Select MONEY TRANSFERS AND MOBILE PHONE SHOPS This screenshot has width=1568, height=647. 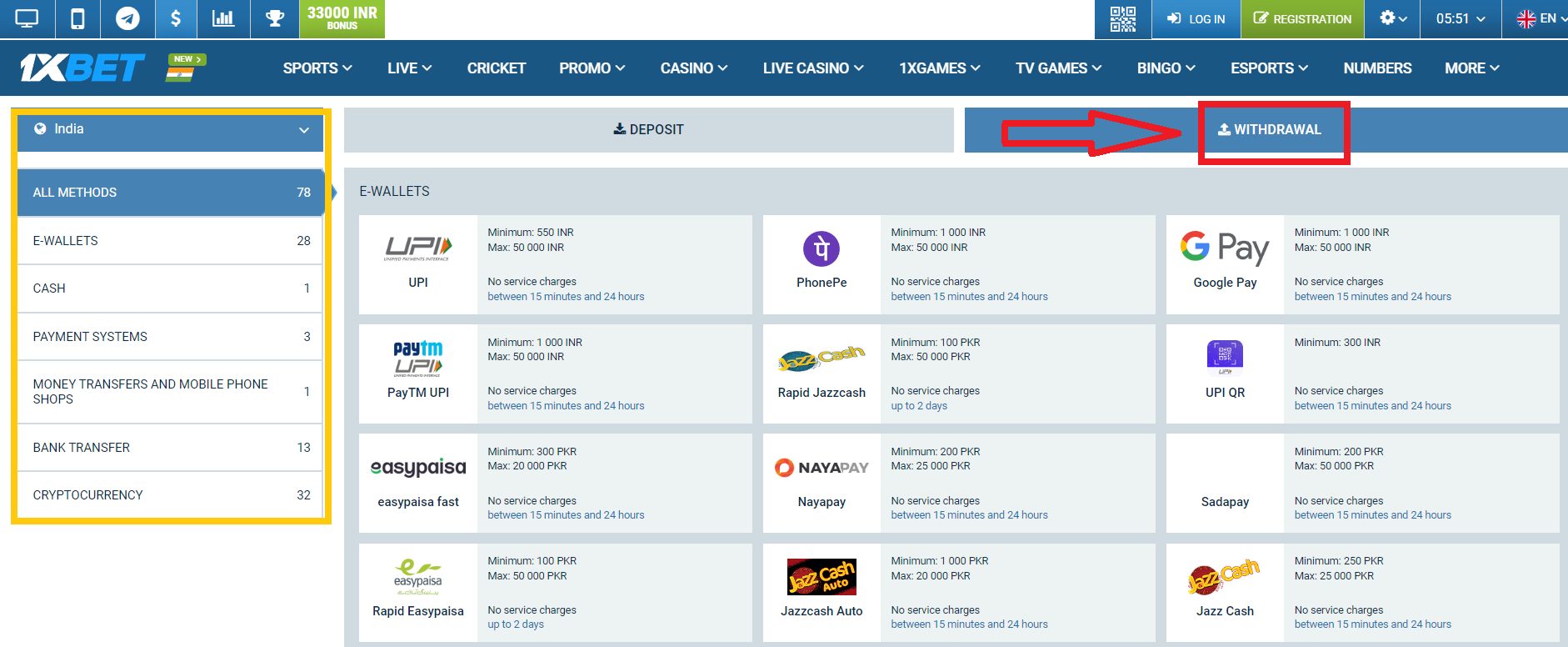tap(170, 392)
